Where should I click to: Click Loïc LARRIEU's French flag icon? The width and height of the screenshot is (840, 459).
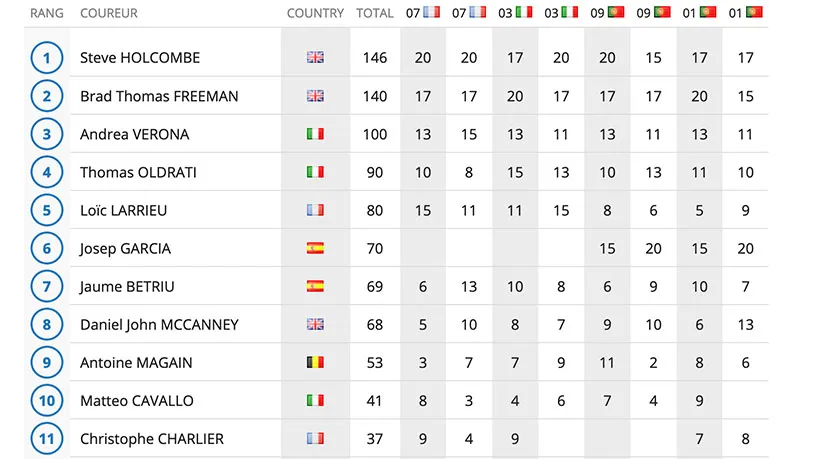pos(315,209)
